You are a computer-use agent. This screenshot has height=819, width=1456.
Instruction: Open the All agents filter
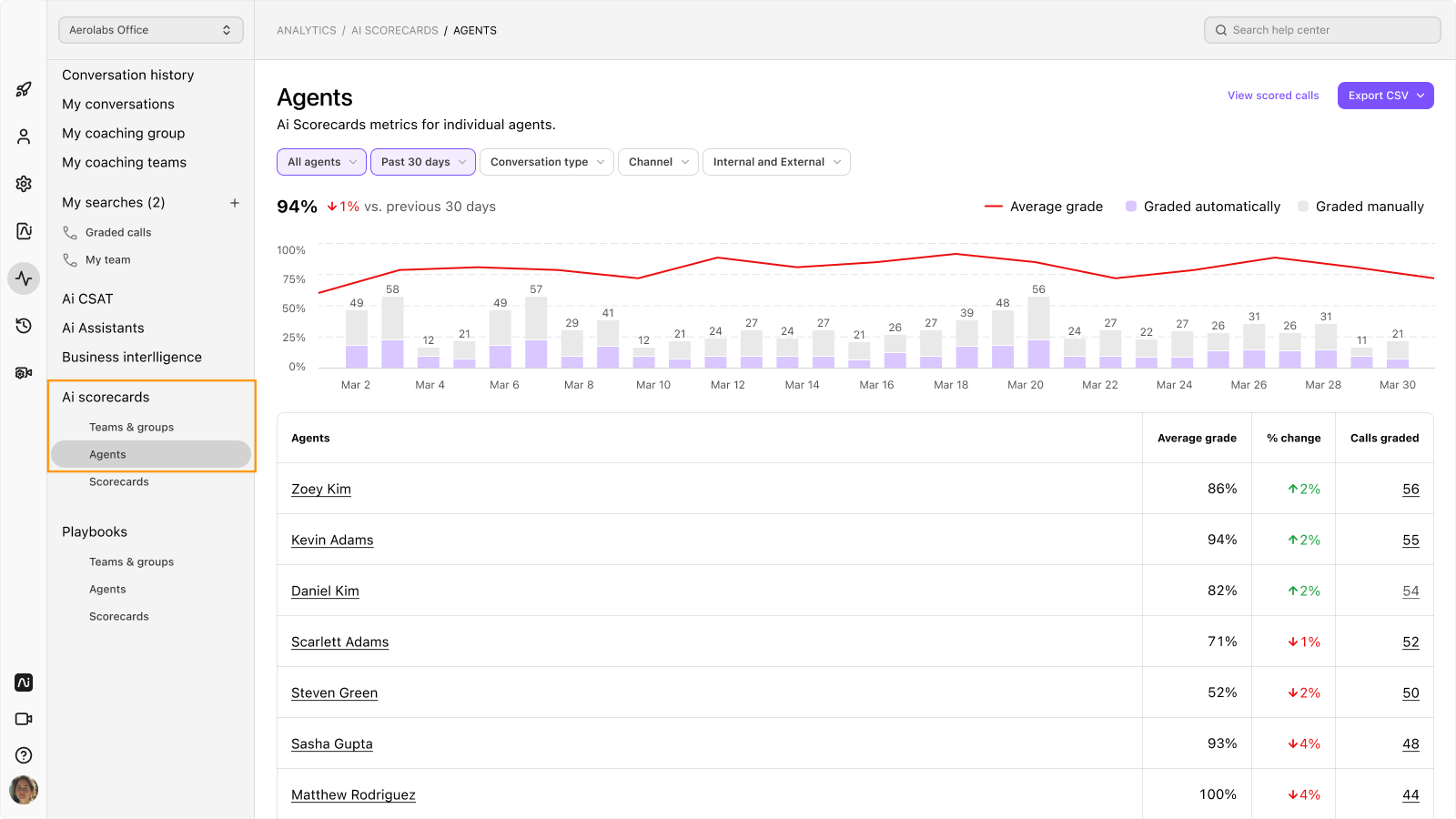click(321, 162)
